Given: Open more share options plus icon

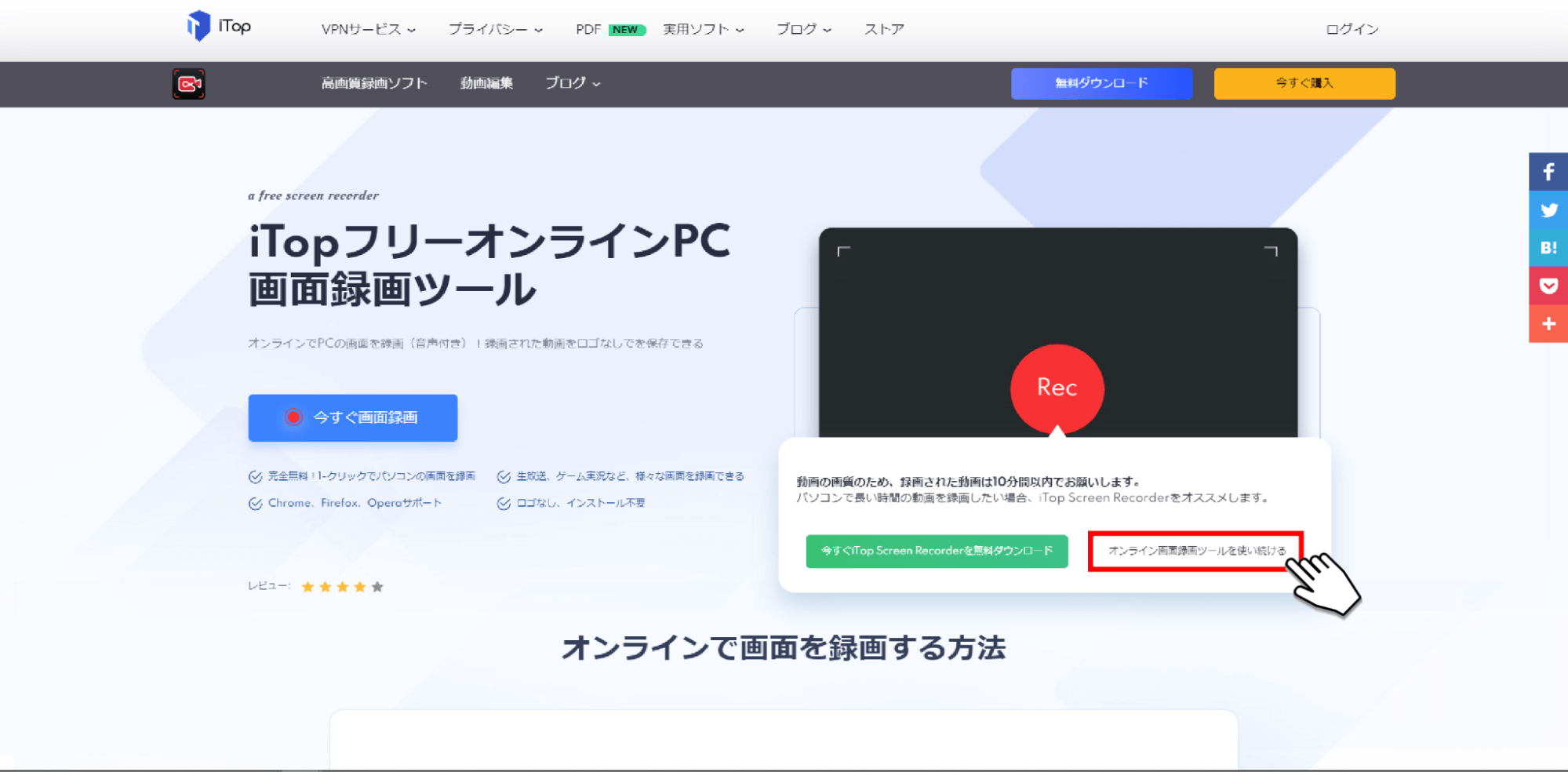Looking at the screenshot, I should pos(1548,323).
